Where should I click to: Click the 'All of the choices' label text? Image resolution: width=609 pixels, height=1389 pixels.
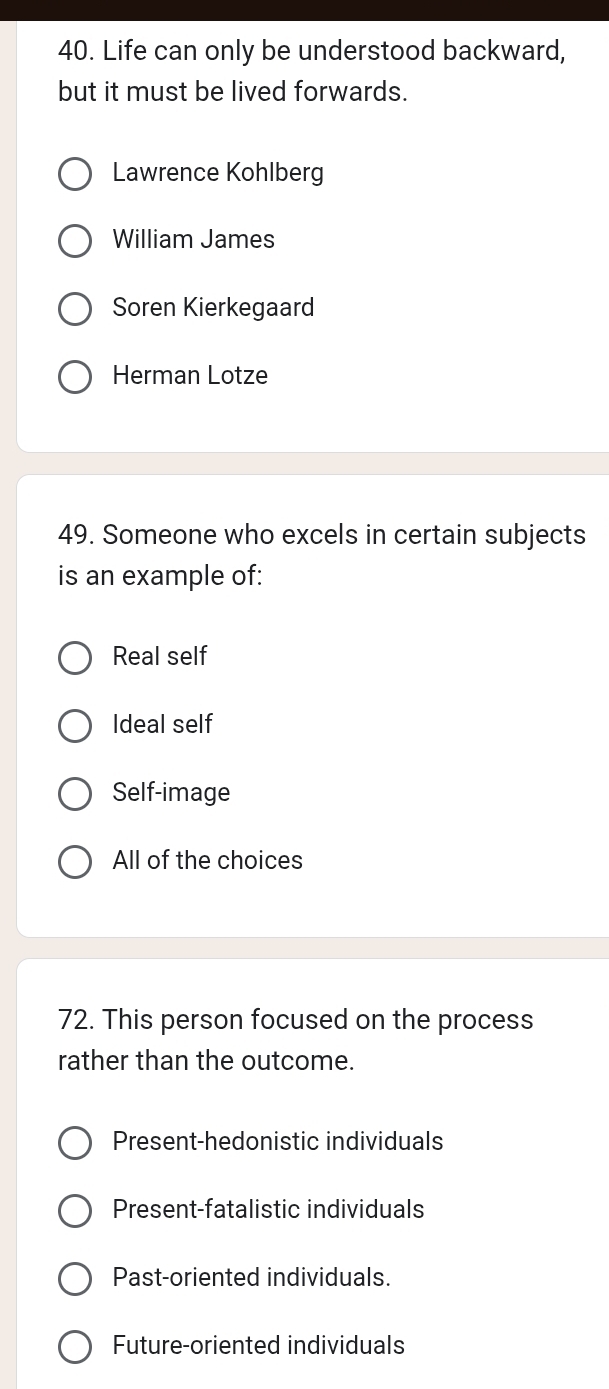(x=208, y=861)
